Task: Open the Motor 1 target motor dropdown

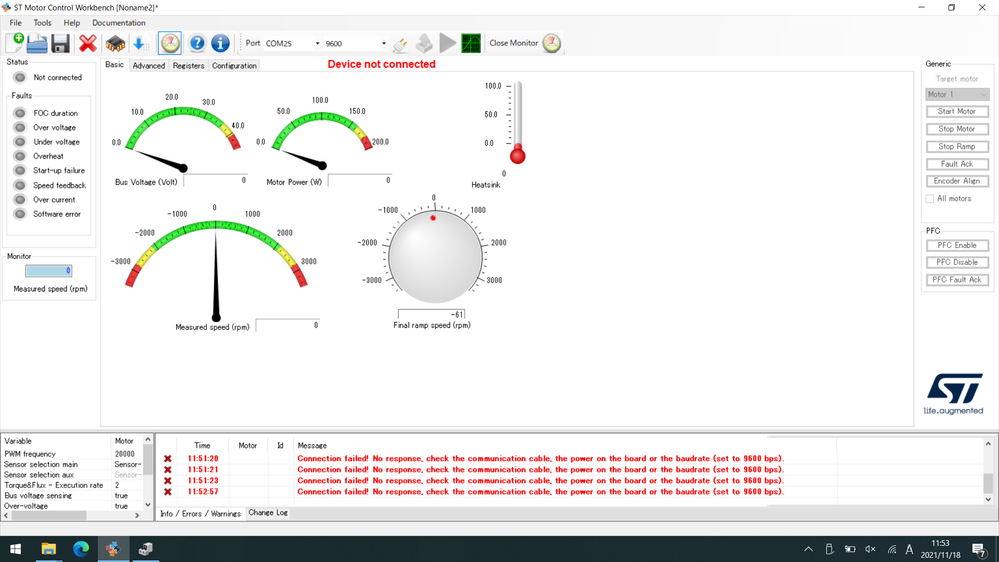Action: point(957,94)
